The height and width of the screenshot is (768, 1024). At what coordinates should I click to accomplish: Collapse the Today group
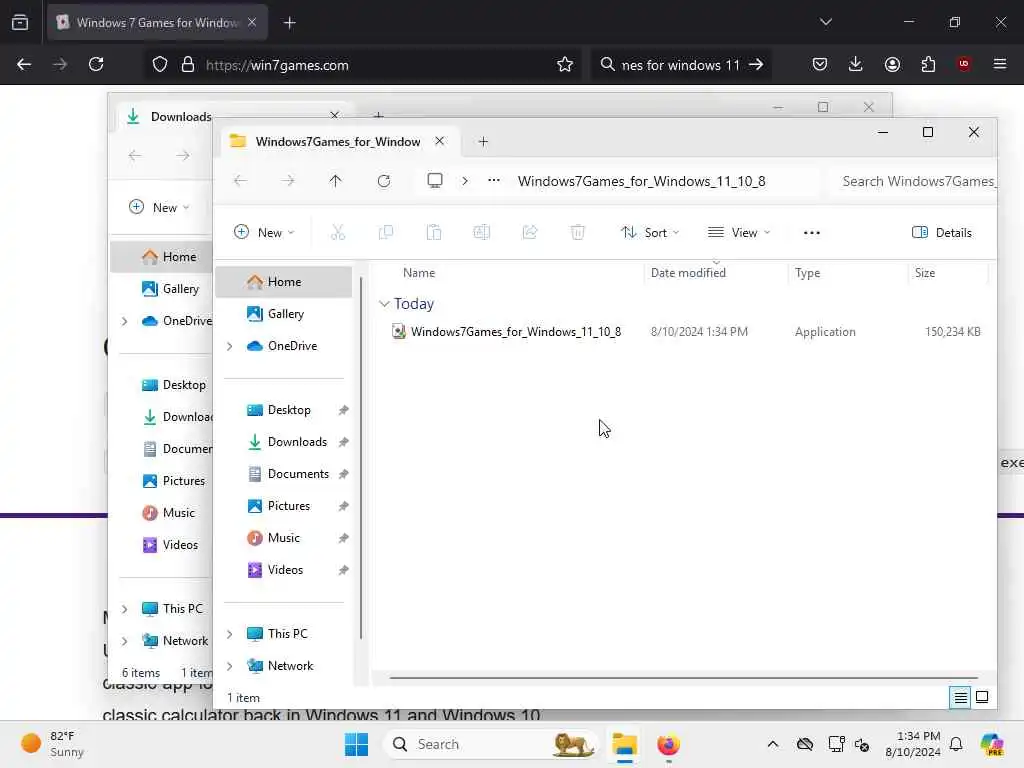point(384,304)
